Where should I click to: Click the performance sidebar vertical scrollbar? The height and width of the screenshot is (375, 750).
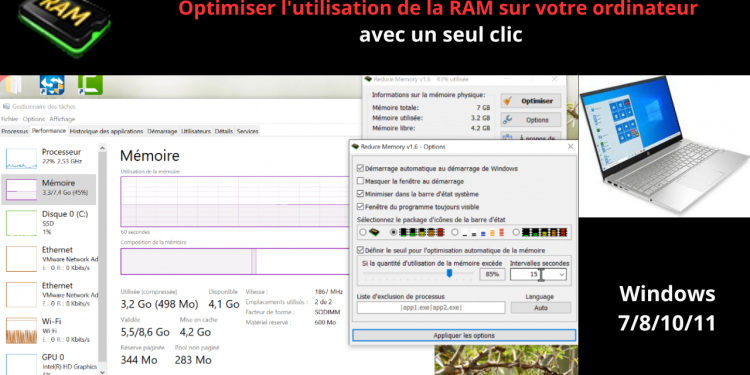[102, 258]
